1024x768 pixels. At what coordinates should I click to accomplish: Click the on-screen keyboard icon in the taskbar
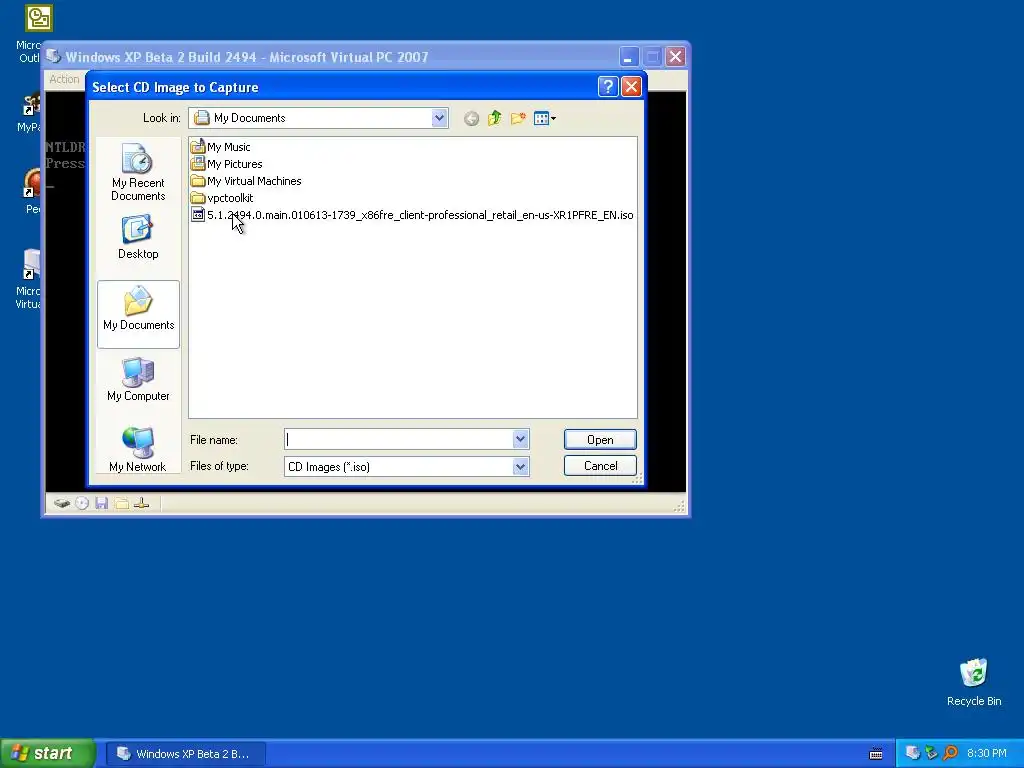pyautogui.click(x=876, y=754)
